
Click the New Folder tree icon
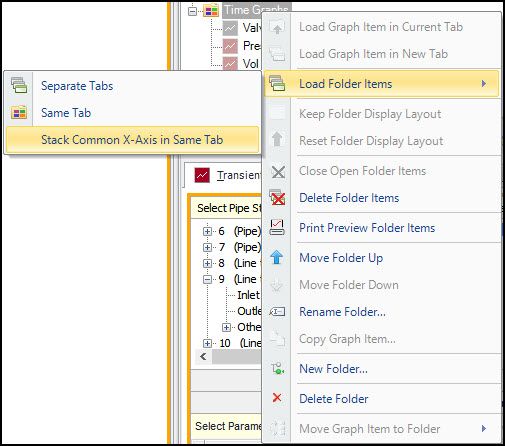tap(277, 369)
